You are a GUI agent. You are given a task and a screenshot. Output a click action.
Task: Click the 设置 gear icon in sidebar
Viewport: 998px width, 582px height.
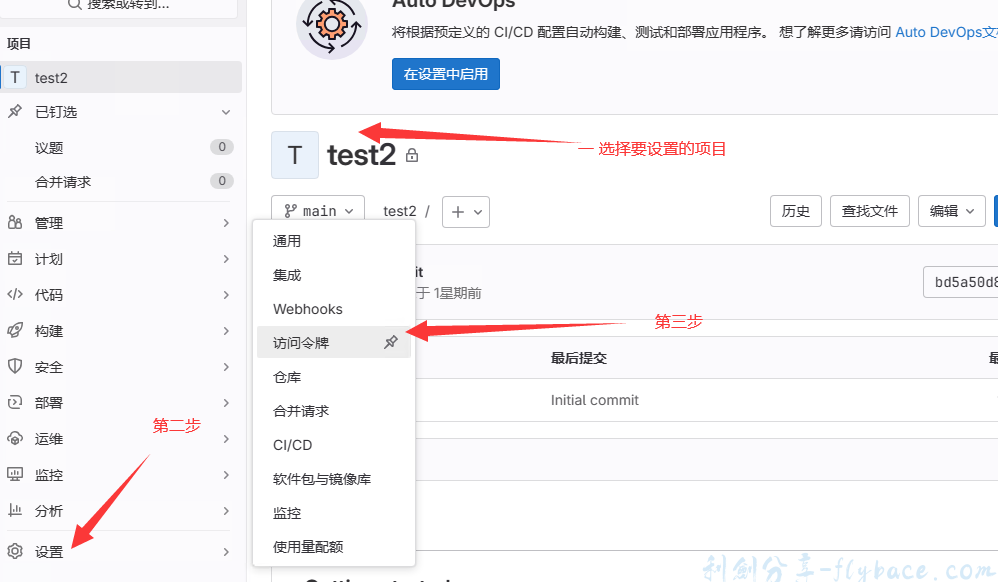point(15,551)
